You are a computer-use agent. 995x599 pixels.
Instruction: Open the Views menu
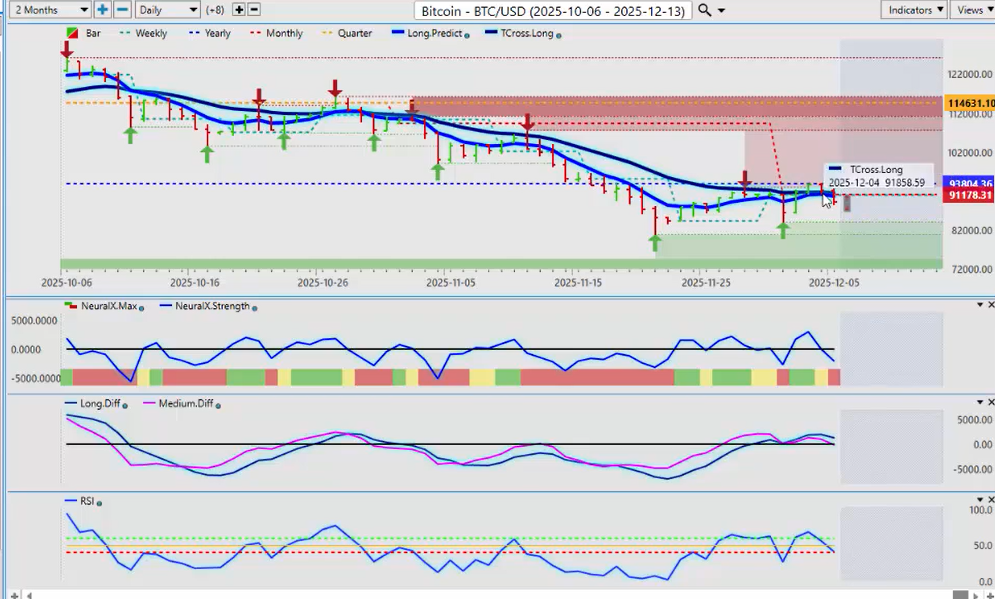972,10
